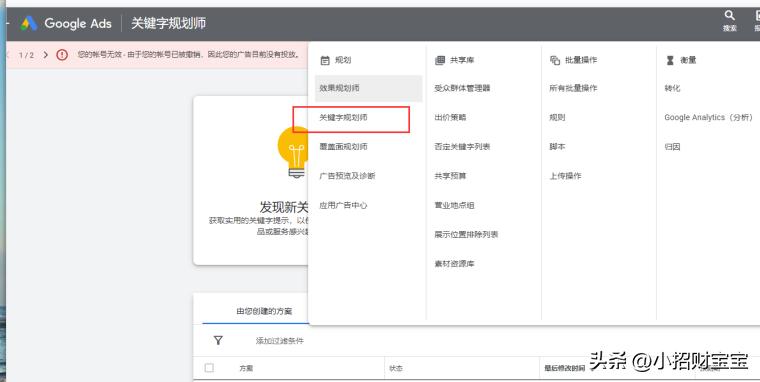Sort by 最后修改时间 column header
The height and width of the screenshot is (382, 760).
tap(564, 368)
